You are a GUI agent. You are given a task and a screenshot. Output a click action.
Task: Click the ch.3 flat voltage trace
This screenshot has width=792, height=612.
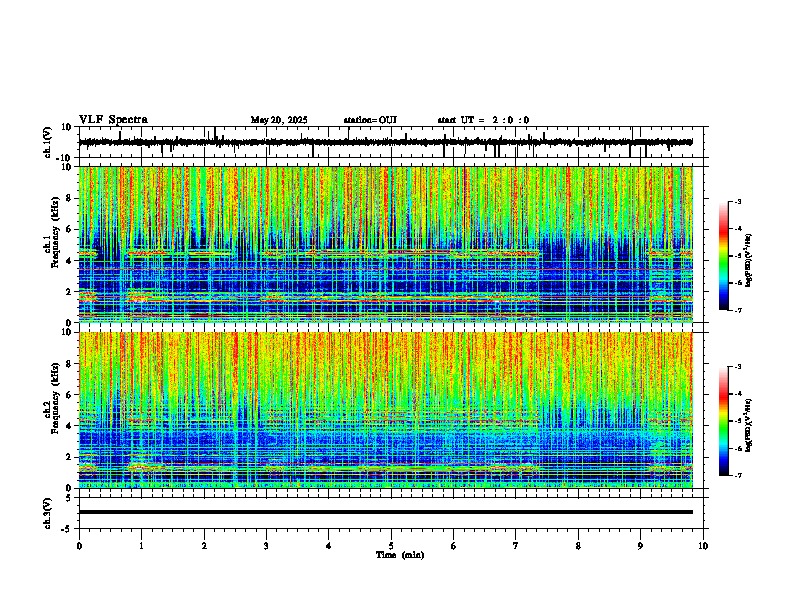(386, 512)
